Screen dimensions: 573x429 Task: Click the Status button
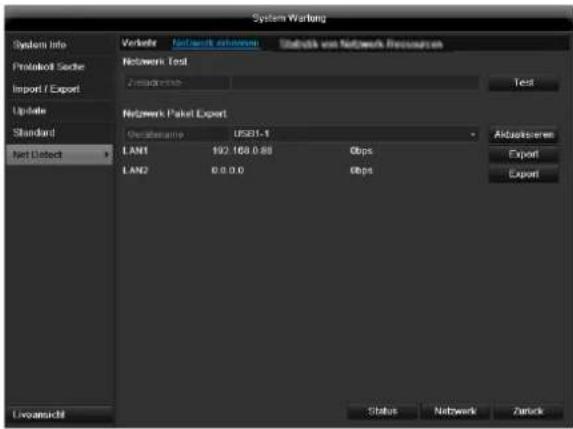pyautogui.click(x=382, y=411)
